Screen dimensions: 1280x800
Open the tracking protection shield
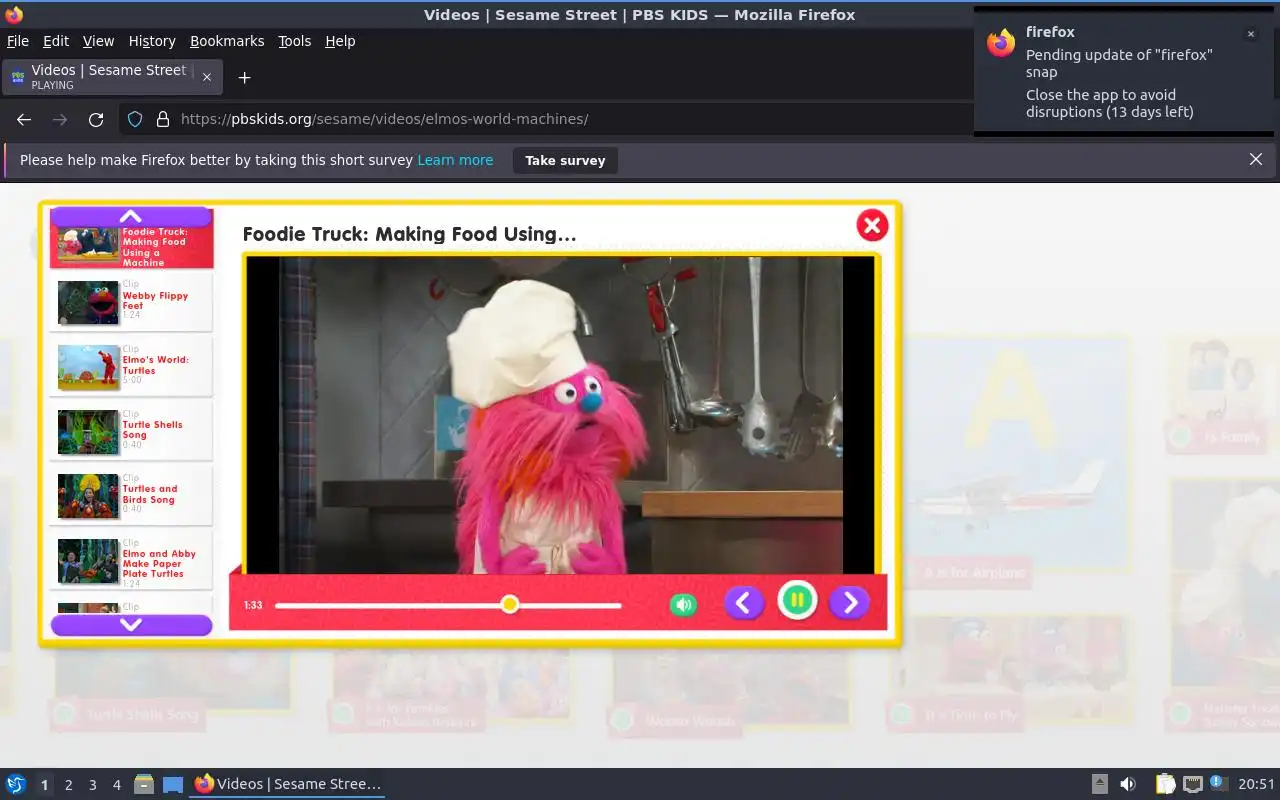pos(135,119)
